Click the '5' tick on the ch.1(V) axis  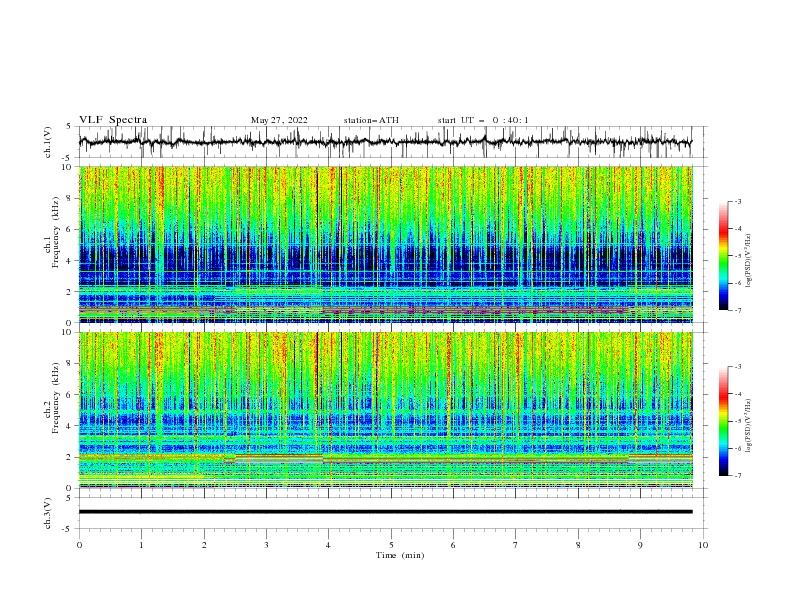(x=69, y=127)
